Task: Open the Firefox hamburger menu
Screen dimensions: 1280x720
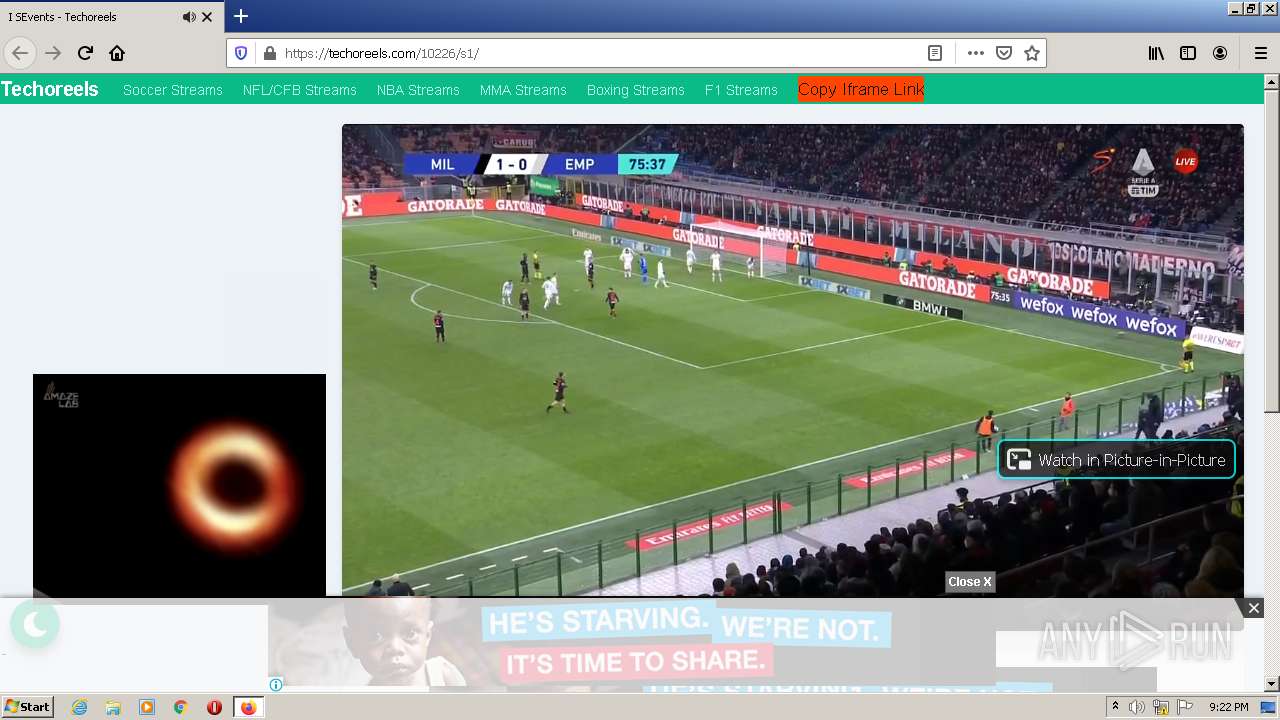Action: point(1260,53)
